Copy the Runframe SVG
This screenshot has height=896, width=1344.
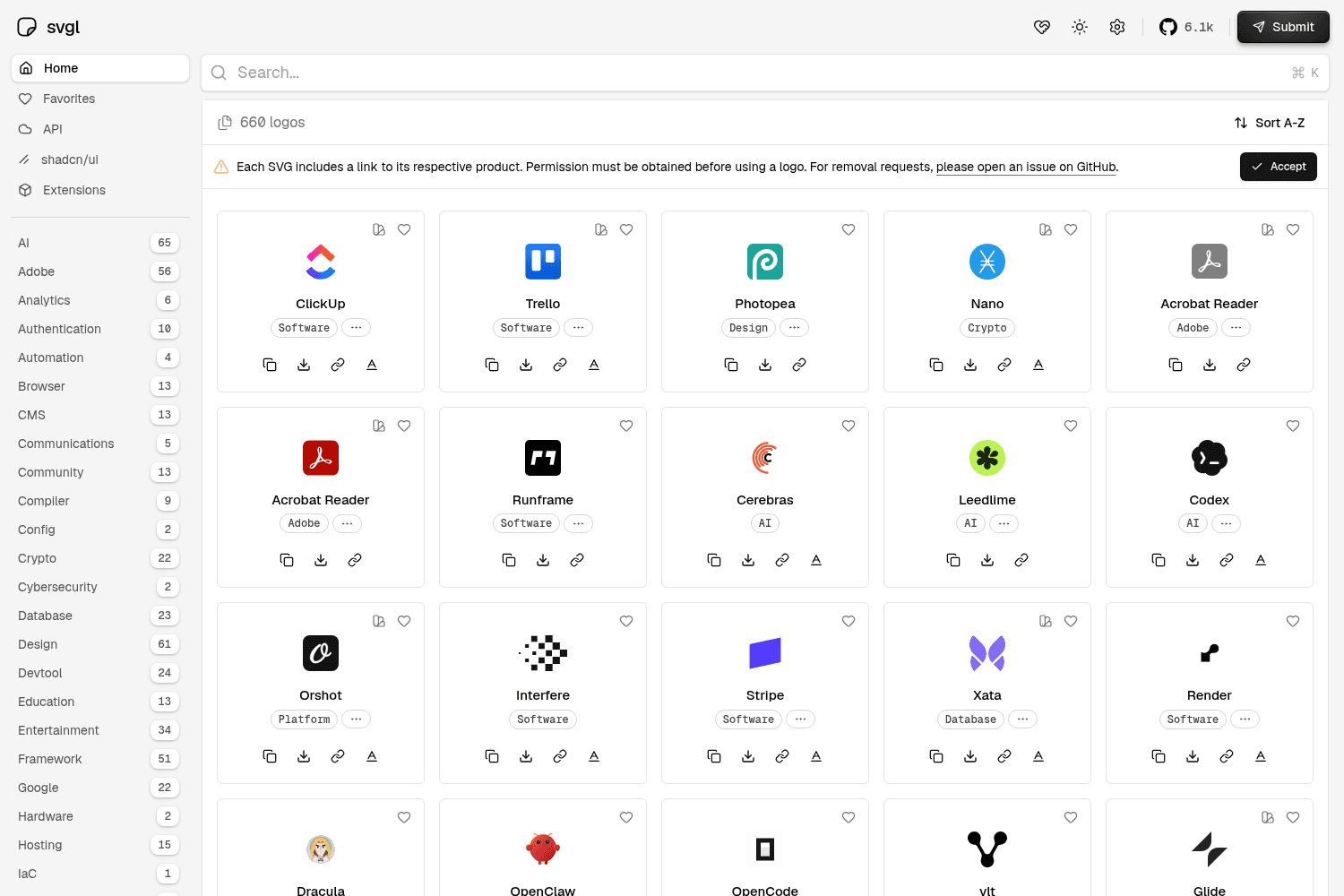[x=509, y=560]
